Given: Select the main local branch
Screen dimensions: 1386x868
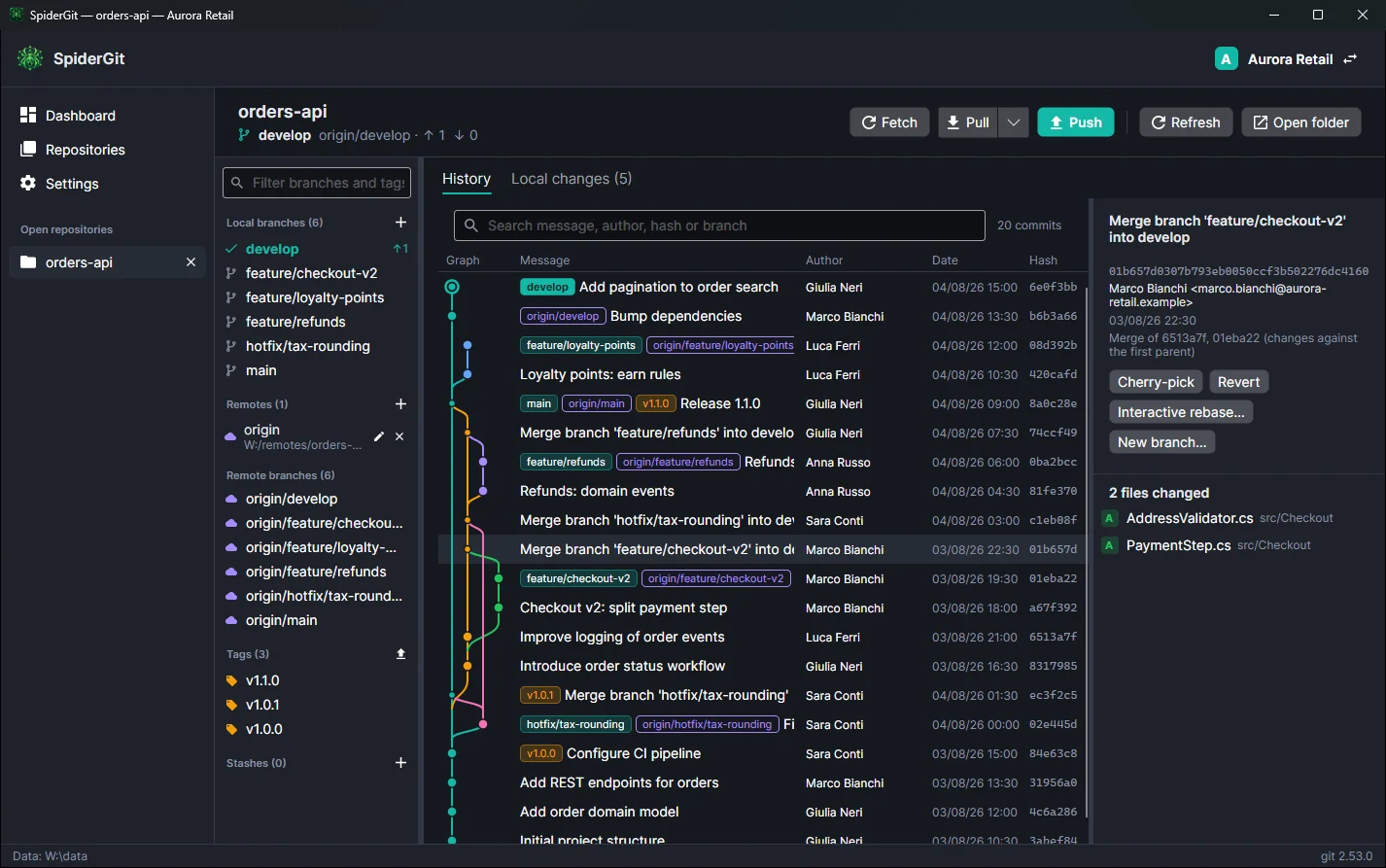Looking at the screenshot, I should pos(317,370).
